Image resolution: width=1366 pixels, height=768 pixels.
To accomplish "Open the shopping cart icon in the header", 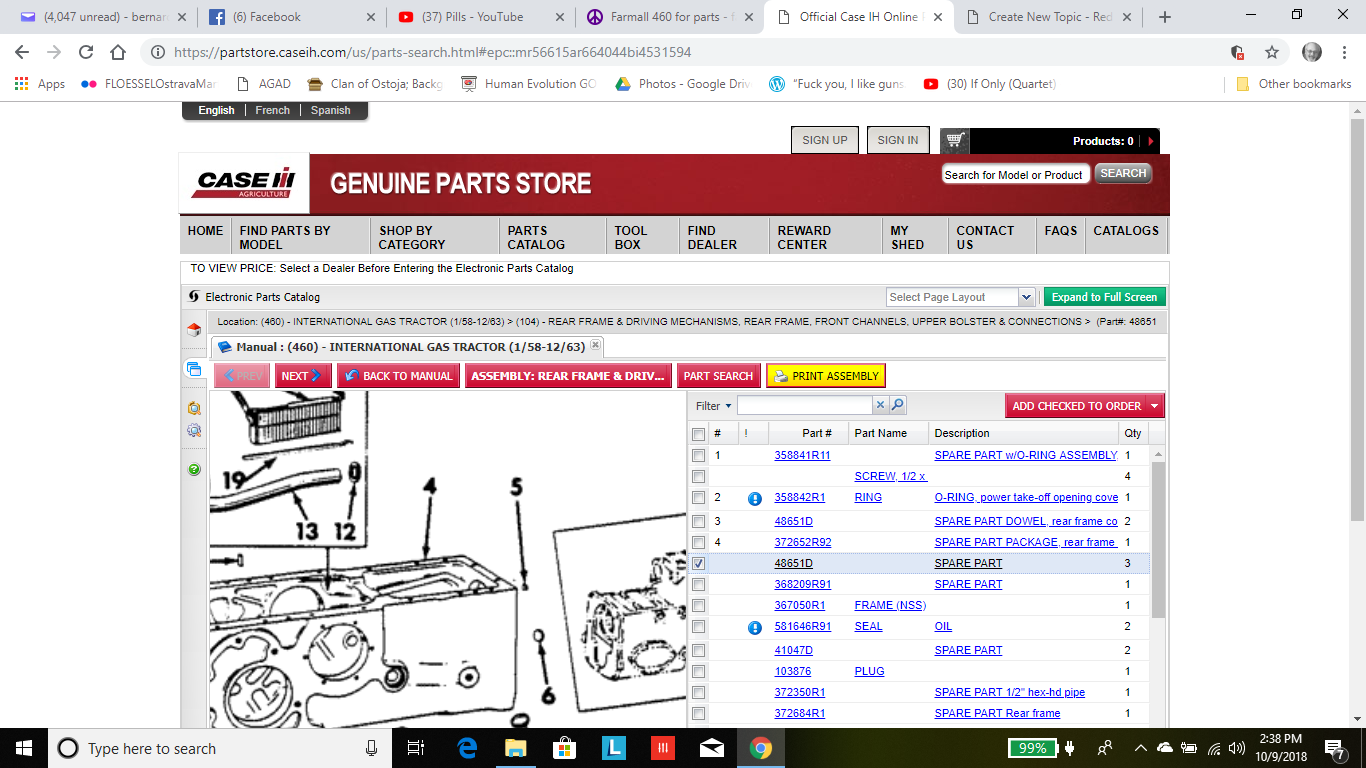I will 953,140.
